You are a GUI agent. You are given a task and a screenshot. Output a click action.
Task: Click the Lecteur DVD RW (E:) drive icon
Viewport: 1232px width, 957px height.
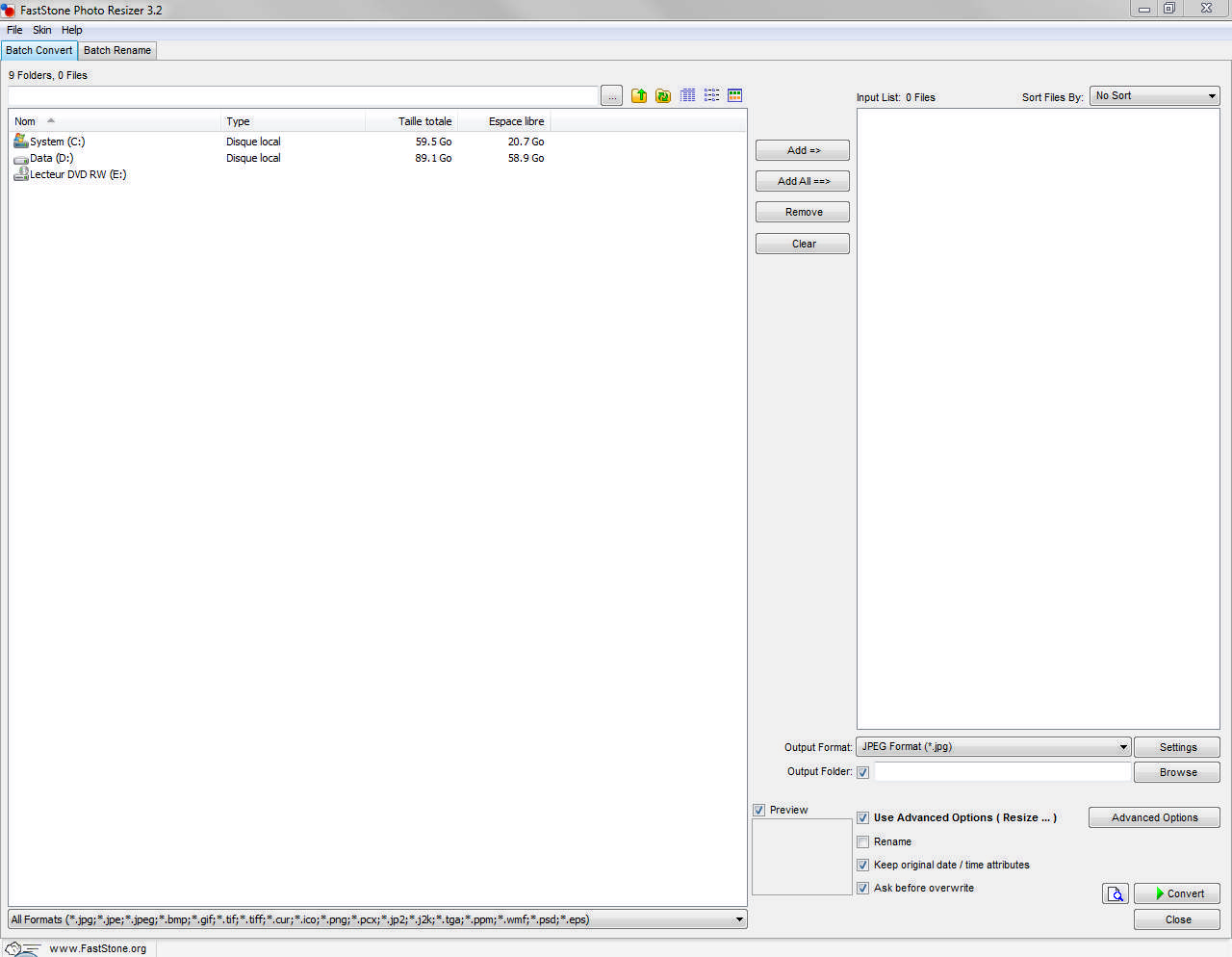click(21, 174)
